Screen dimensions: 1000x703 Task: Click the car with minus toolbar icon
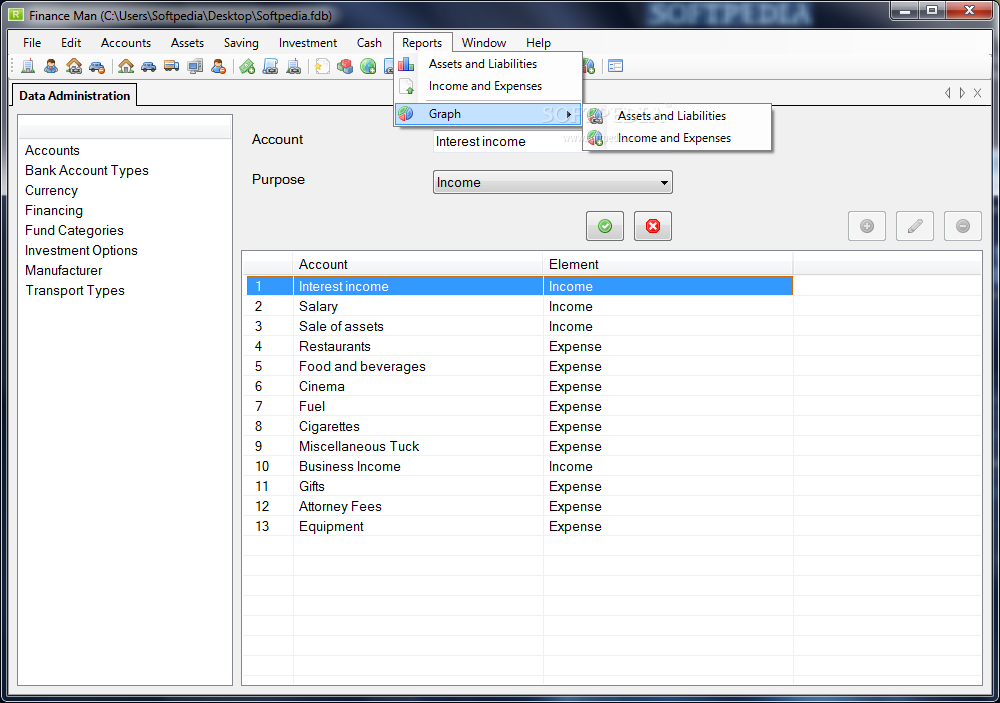97,66
